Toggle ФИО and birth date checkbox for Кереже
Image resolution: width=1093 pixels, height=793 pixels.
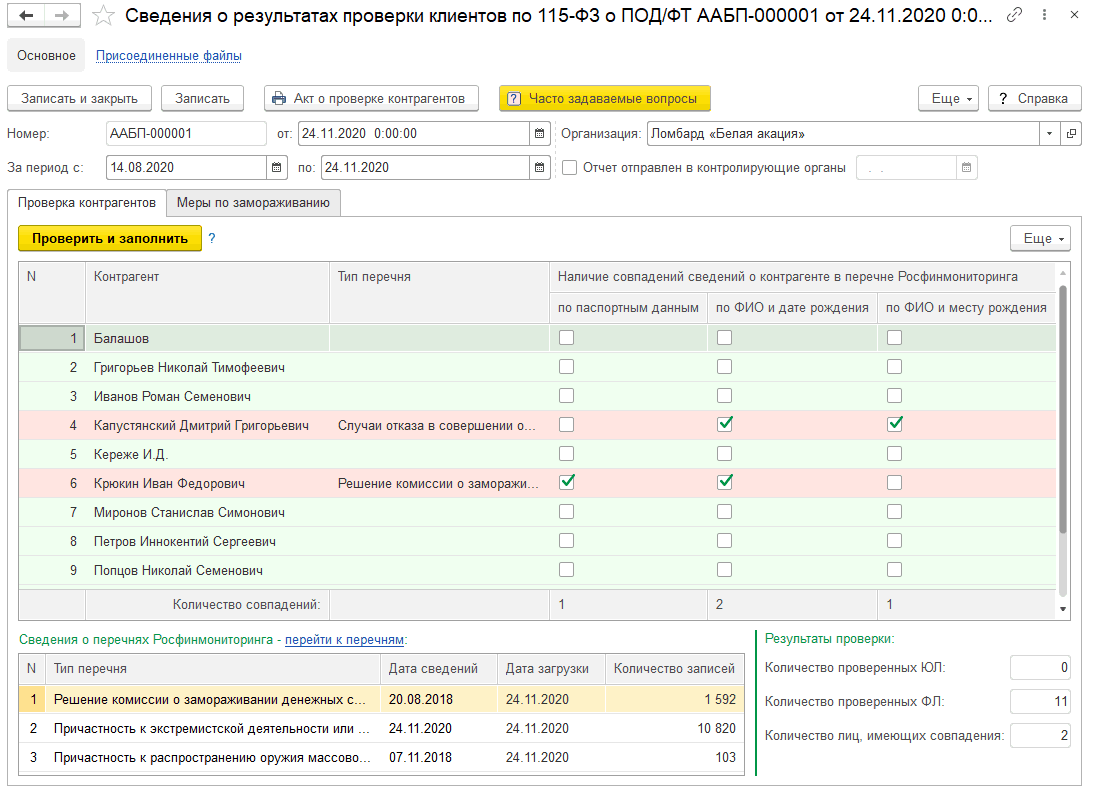[x=725, y=454]
